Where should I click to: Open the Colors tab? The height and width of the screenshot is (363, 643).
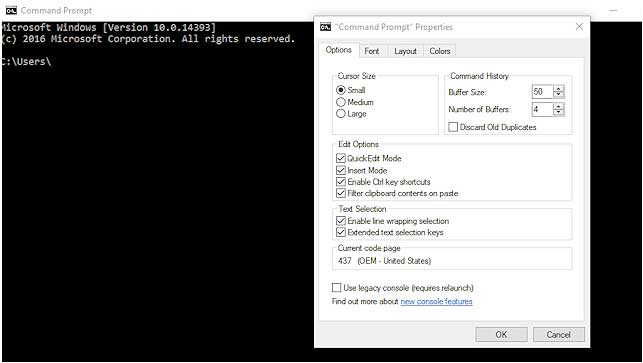pos(440,51)
